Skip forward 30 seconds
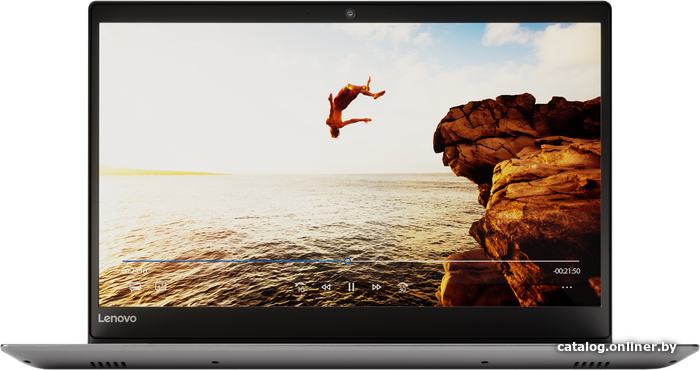Image resolution: width=700 pixels, height=370 pixels. [x=403, y=287]
